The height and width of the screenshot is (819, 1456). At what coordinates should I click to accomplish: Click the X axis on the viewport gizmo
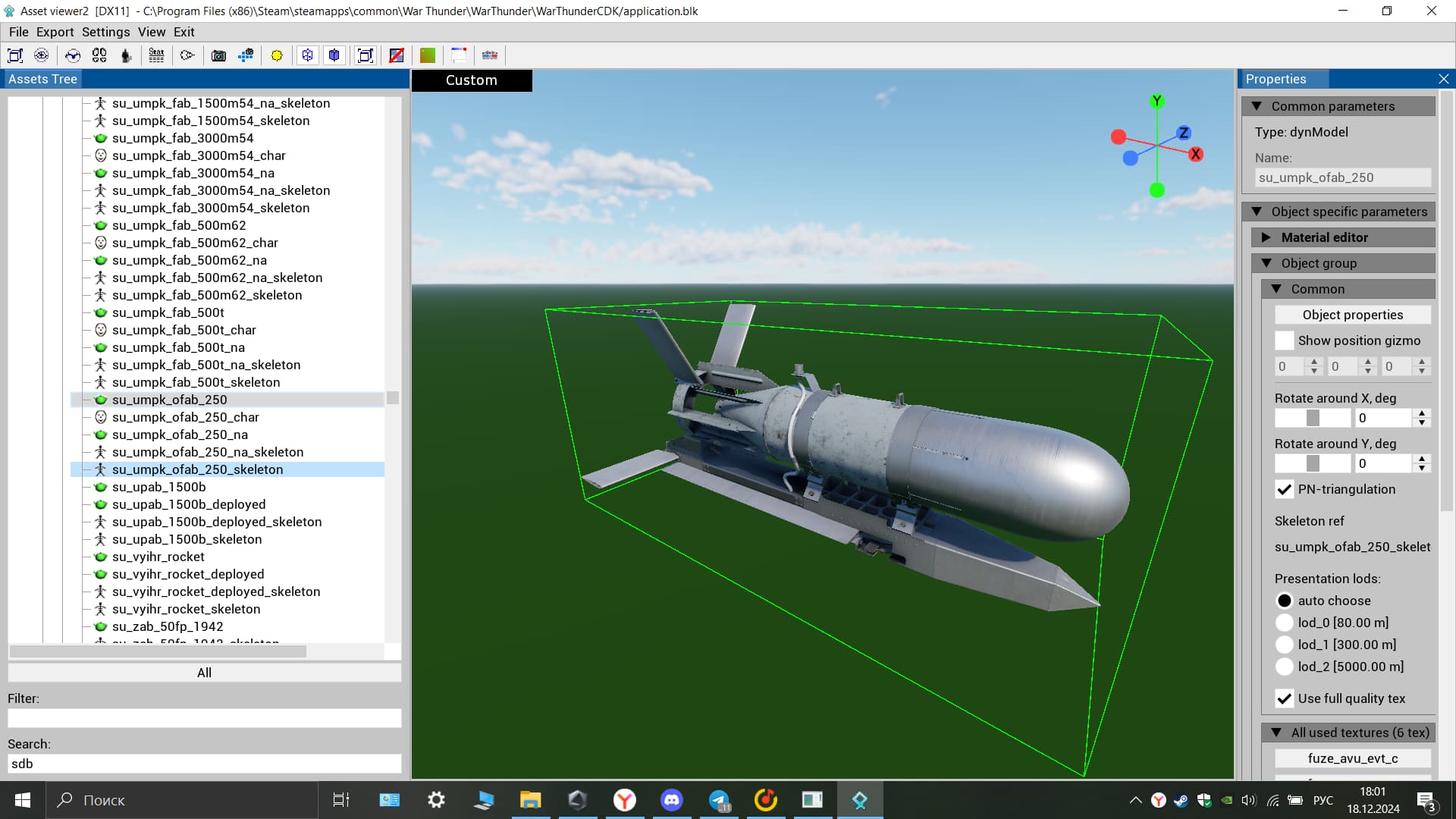1196,154
